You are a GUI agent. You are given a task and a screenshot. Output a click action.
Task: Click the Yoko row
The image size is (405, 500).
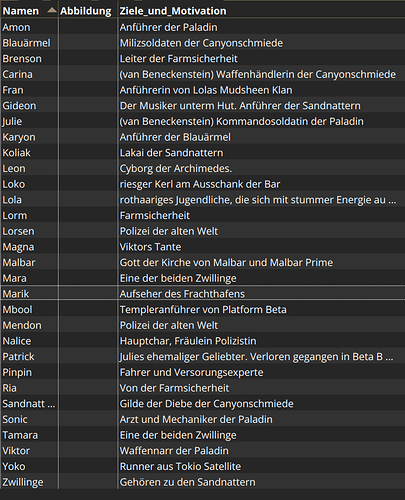[202, 466]
